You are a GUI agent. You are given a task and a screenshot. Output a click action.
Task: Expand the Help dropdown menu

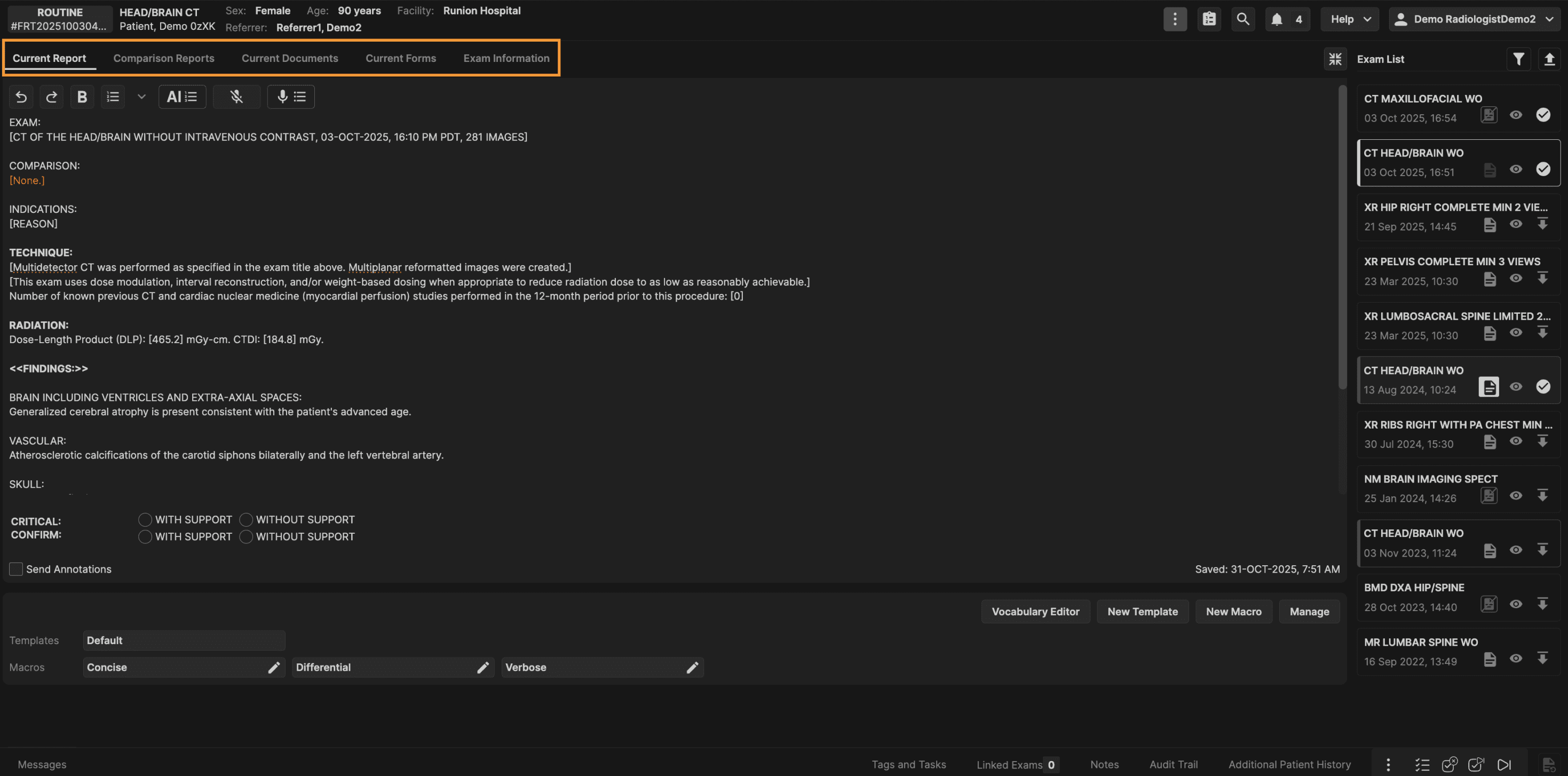click(1350, 19)
